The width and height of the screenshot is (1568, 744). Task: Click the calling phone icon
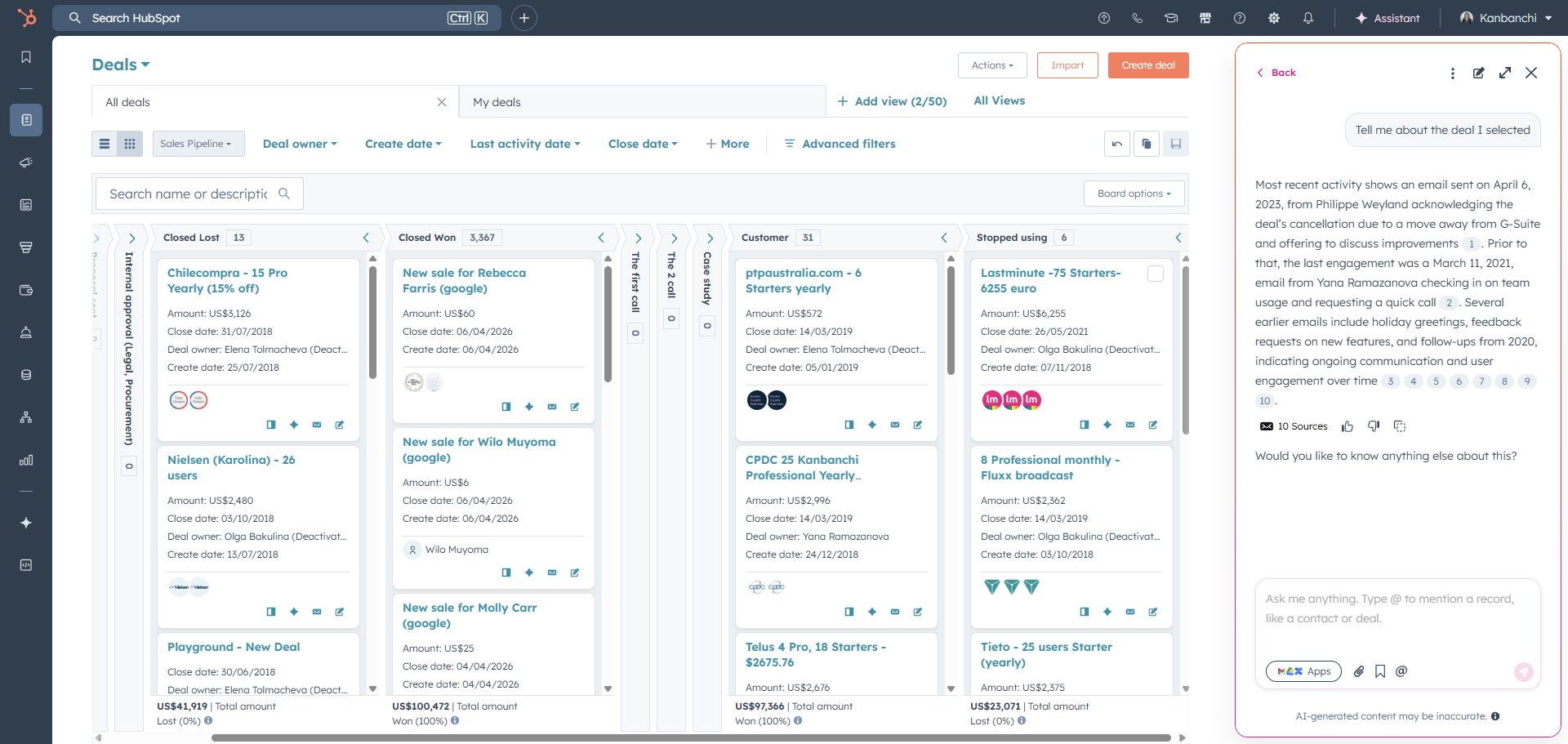[x=1137, y=18]
